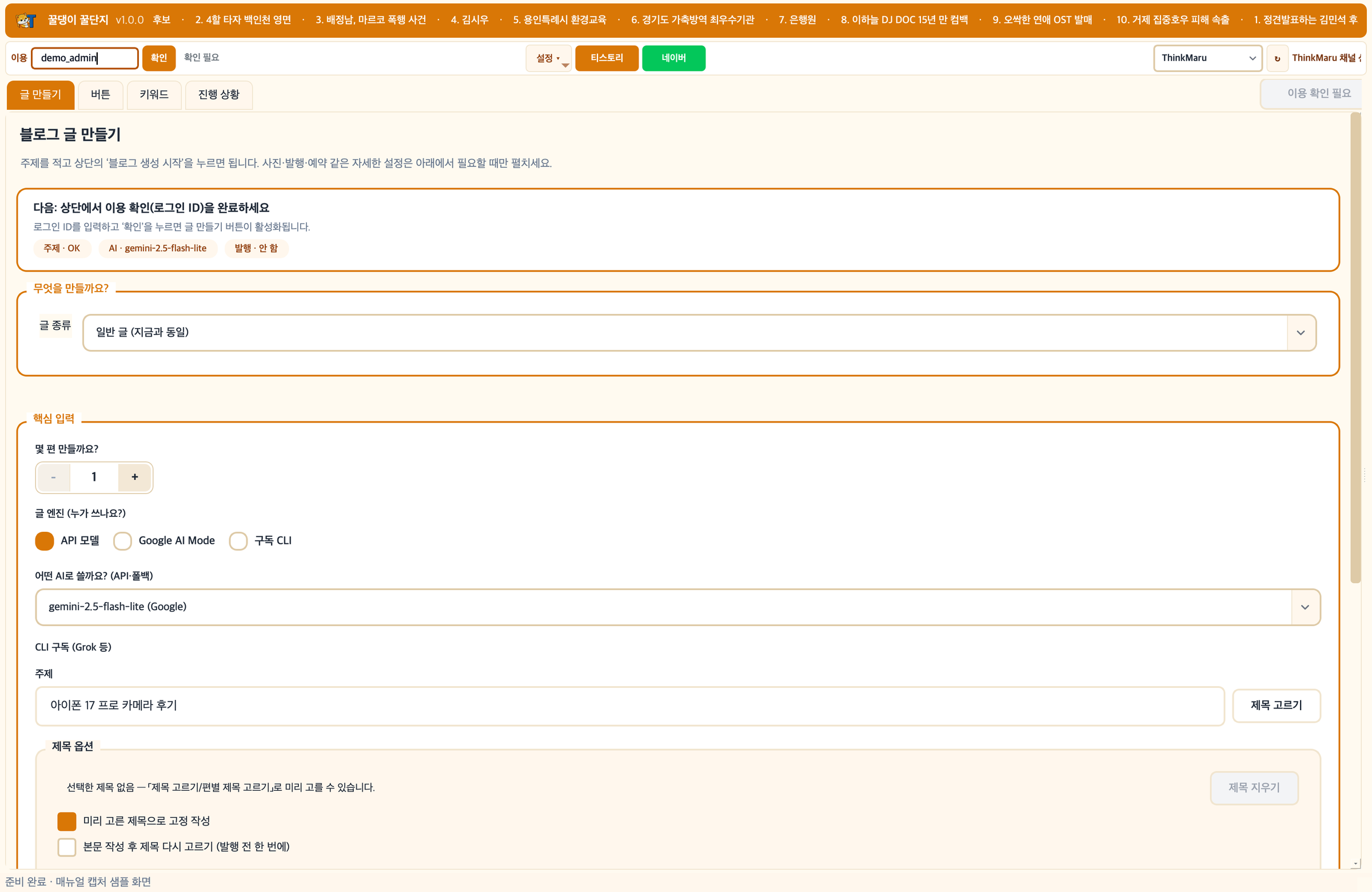1372x892 pixels.
Task: Select the API 모델 radio option
Action: 45,541
